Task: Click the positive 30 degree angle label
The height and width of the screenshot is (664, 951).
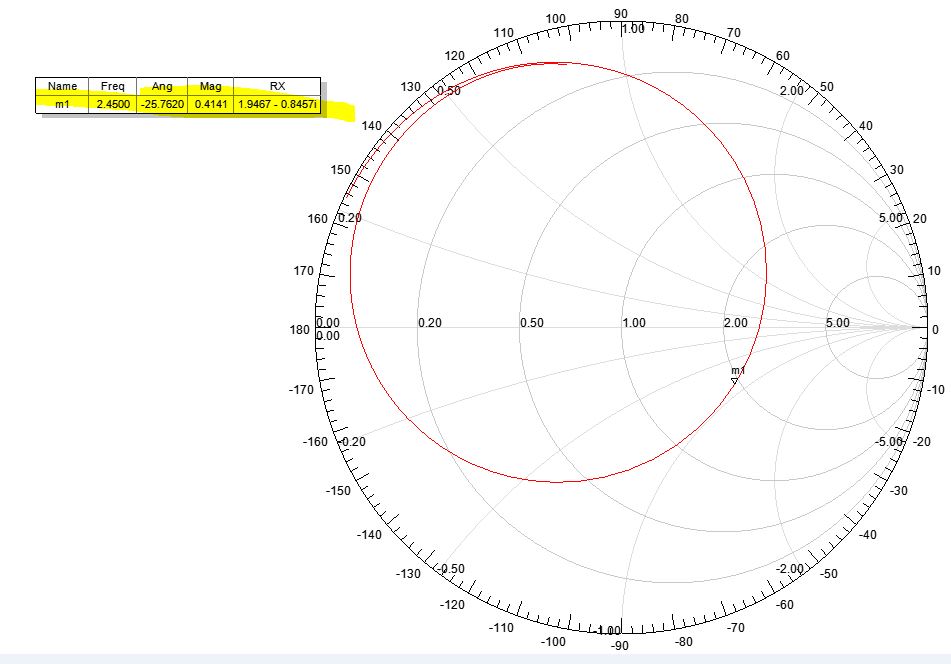Action: click(x=896, y=170)
